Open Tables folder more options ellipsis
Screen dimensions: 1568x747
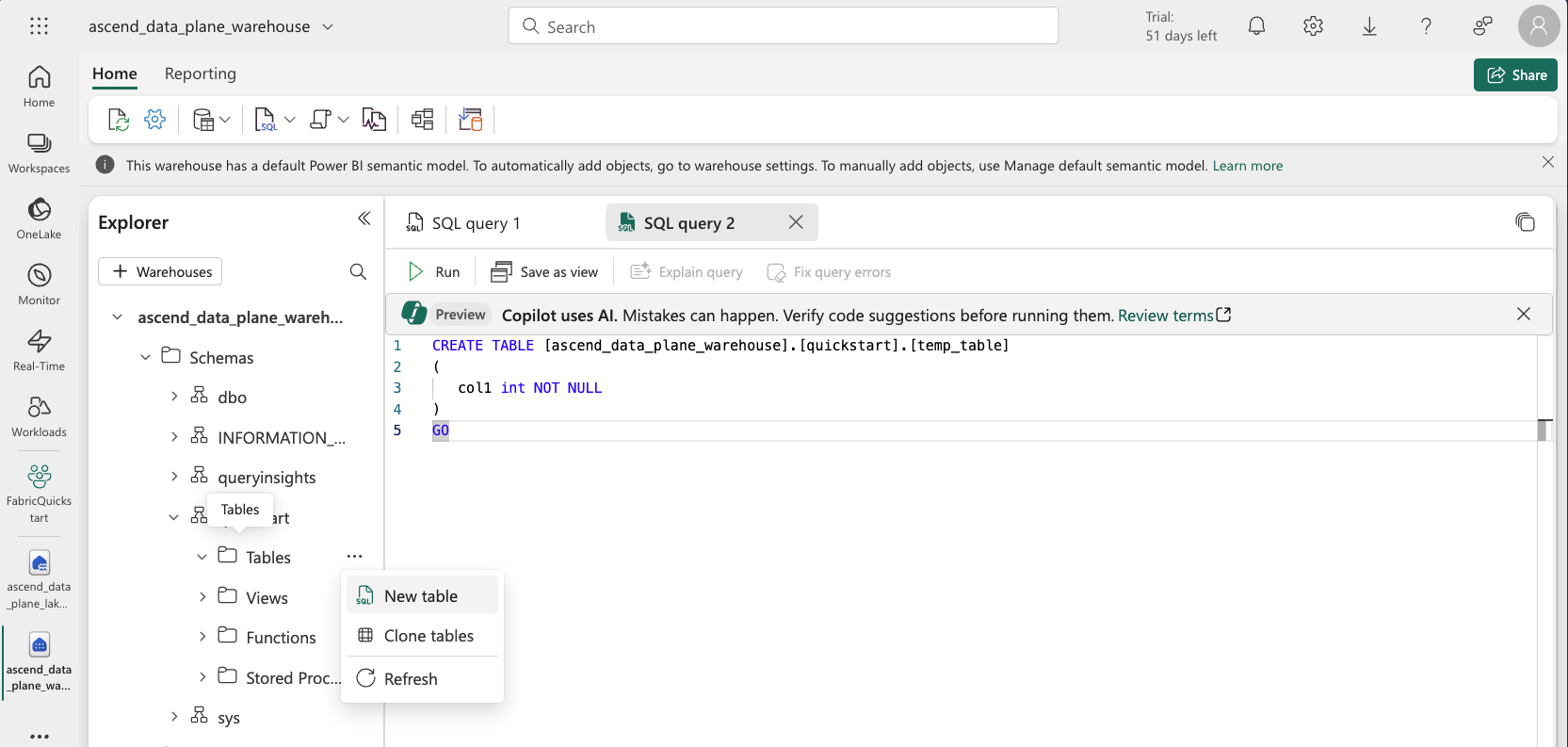[x=354, y=556]
